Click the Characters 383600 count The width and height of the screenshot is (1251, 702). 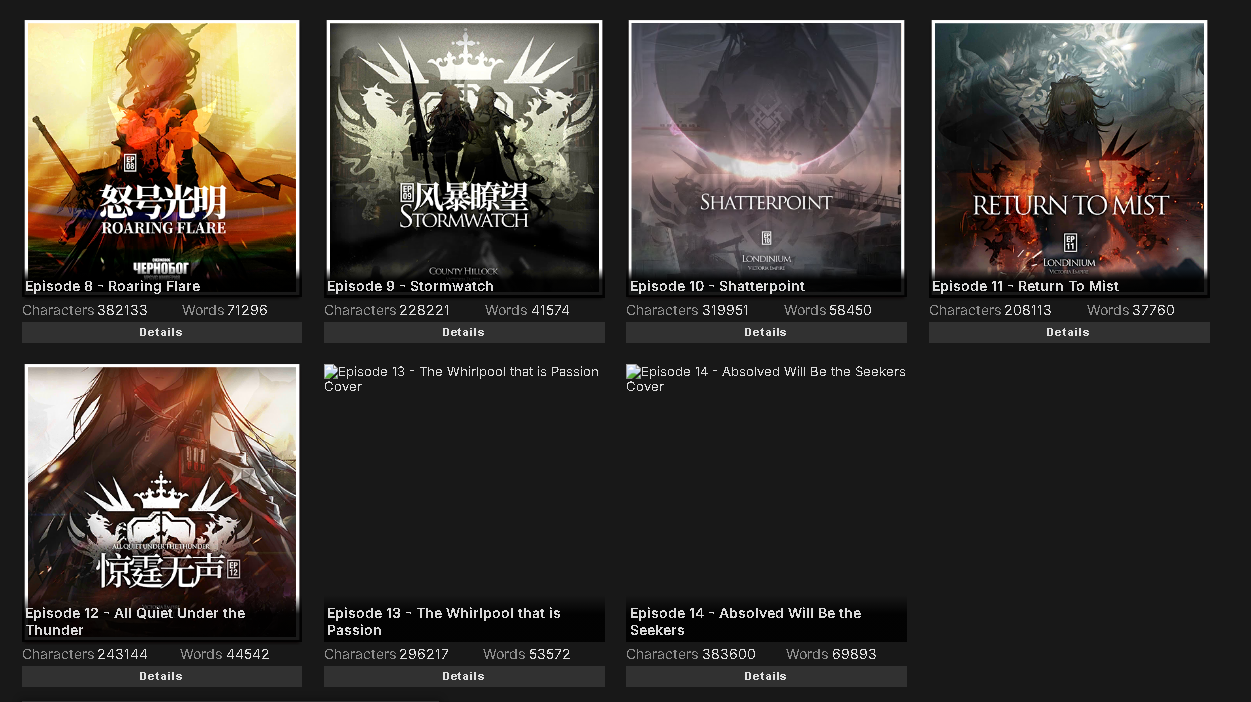point(691,654)
